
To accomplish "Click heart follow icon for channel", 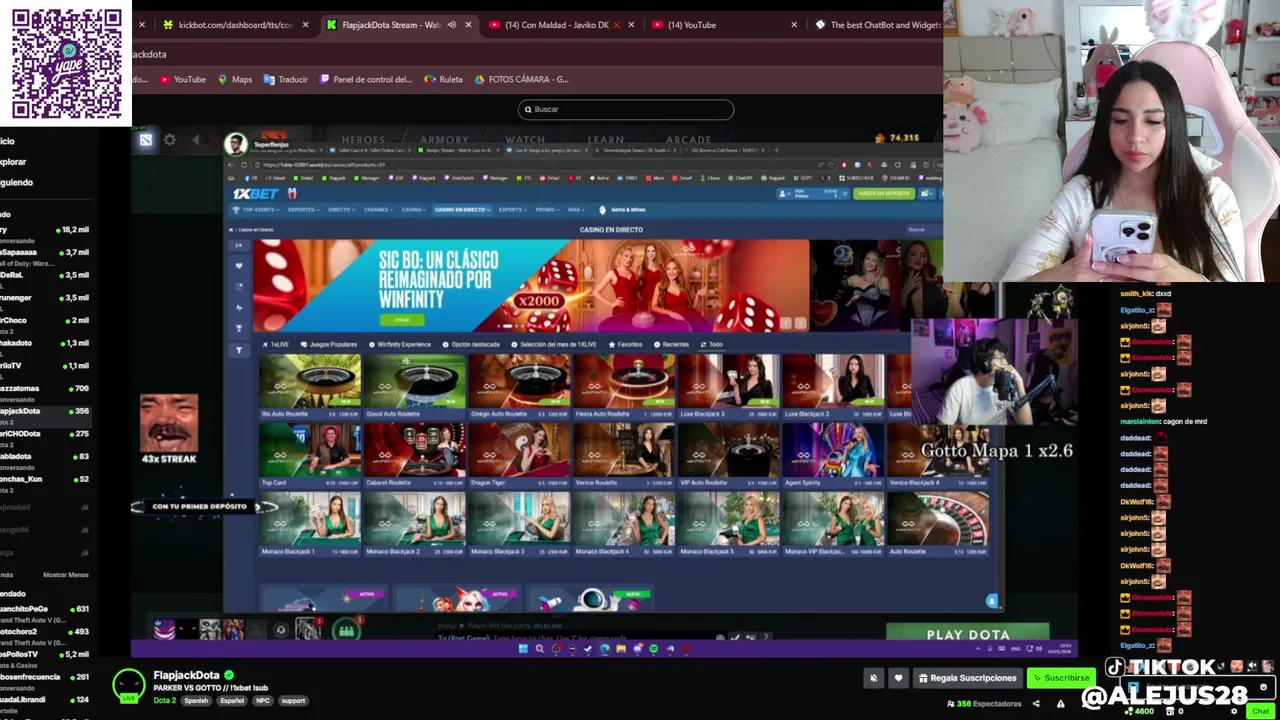I will [x=898, y=678].
